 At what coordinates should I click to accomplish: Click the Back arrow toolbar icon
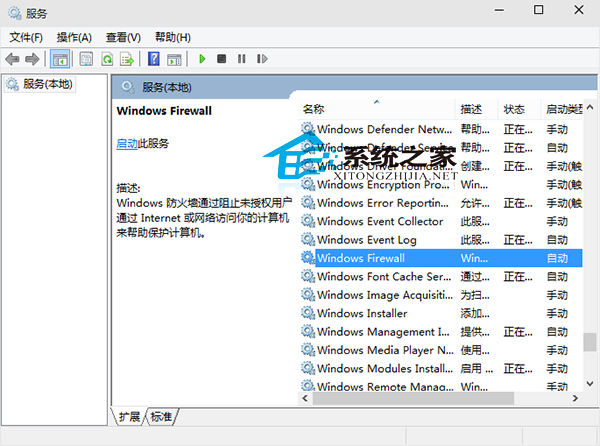(x=12, y=59)
